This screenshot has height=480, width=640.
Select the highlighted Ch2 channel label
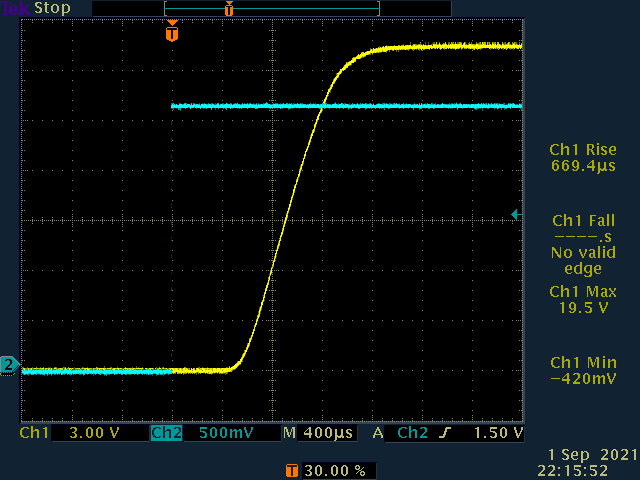tap(166, 434)
